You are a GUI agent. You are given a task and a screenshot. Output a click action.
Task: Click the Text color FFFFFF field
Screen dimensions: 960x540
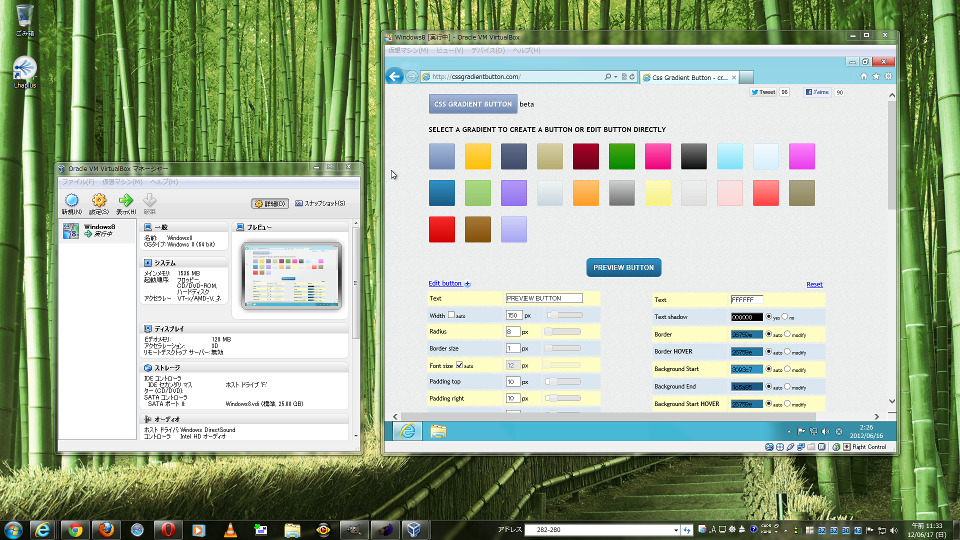[746, 299]
